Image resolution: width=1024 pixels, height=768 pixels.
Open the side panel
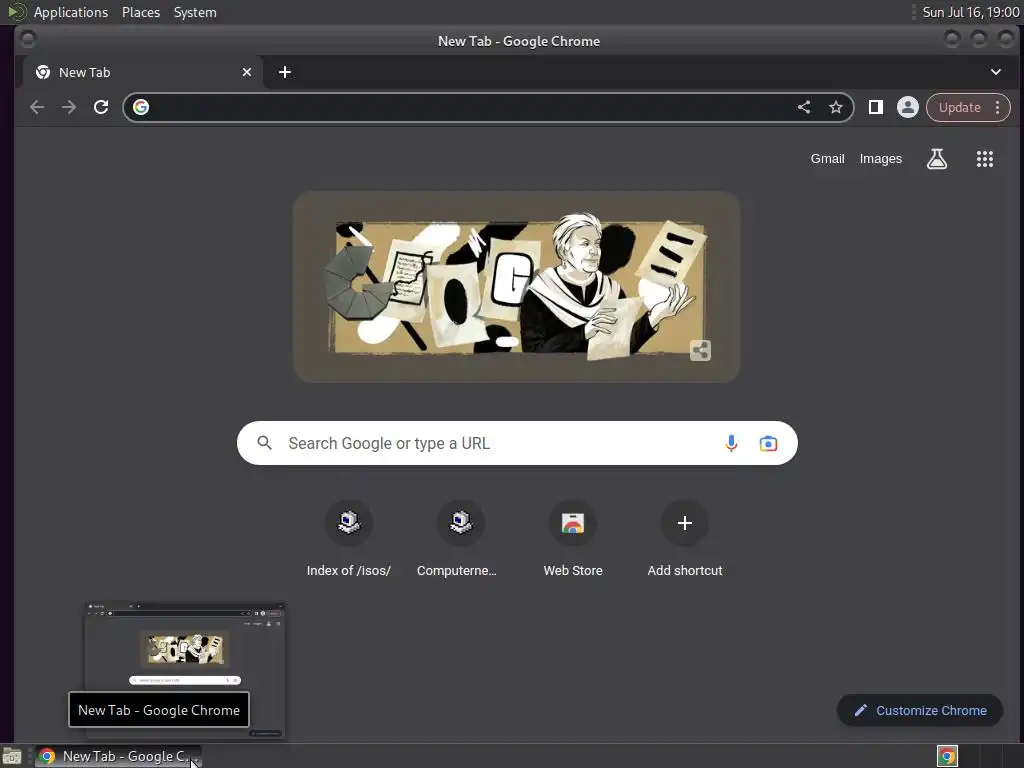875,107
